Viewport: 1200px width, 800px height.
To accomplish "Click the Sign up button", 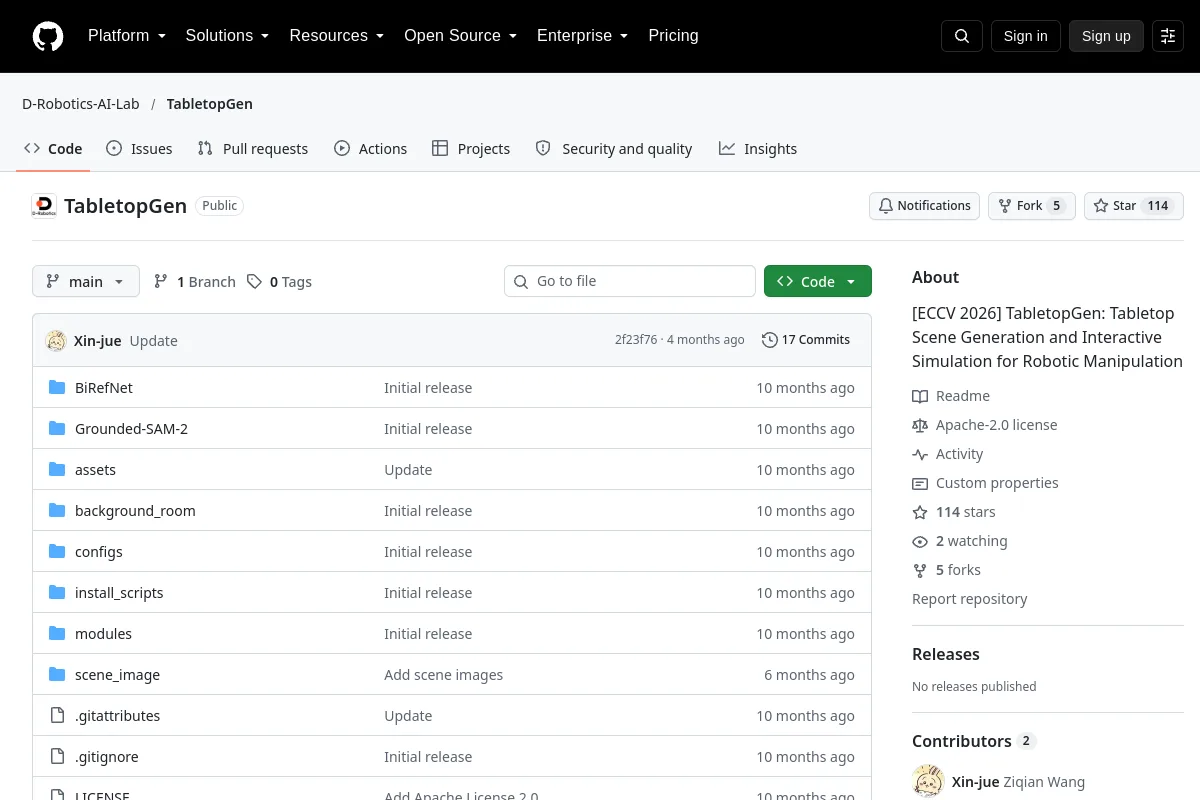I will pos(1106,36).
